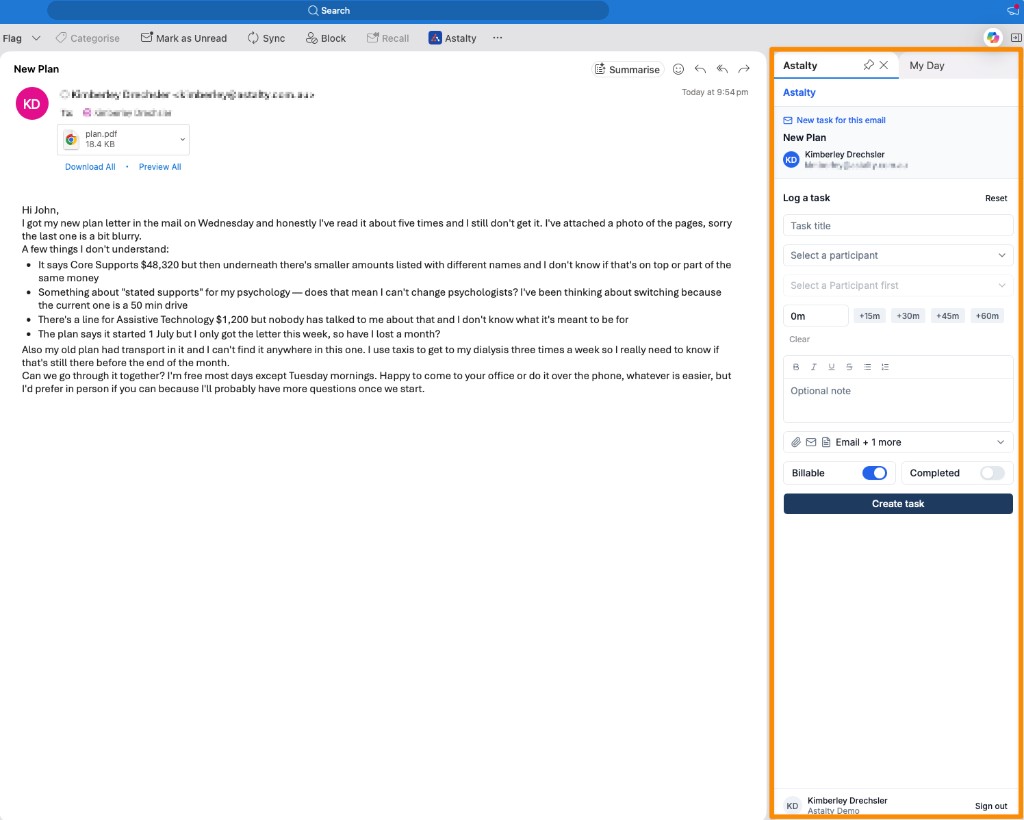Toggle strikethrough in the note editor
This screenshot has height=820, width=1024.
pos(849,367)
